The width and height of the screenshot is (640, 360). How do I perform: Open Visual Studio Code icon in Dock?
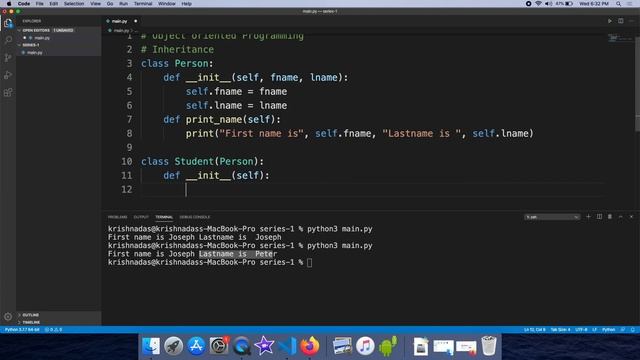287,346
